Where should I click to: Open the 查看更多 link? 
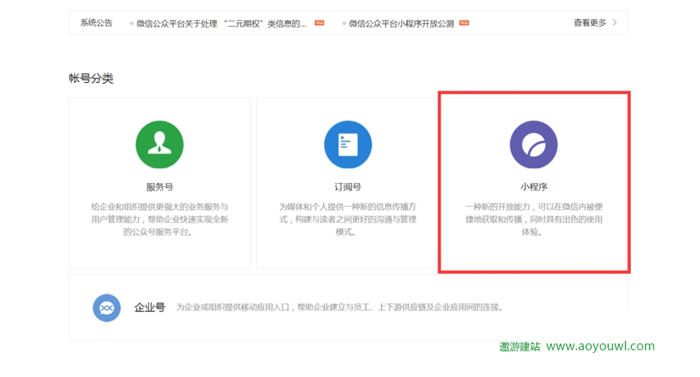(590, 23)
